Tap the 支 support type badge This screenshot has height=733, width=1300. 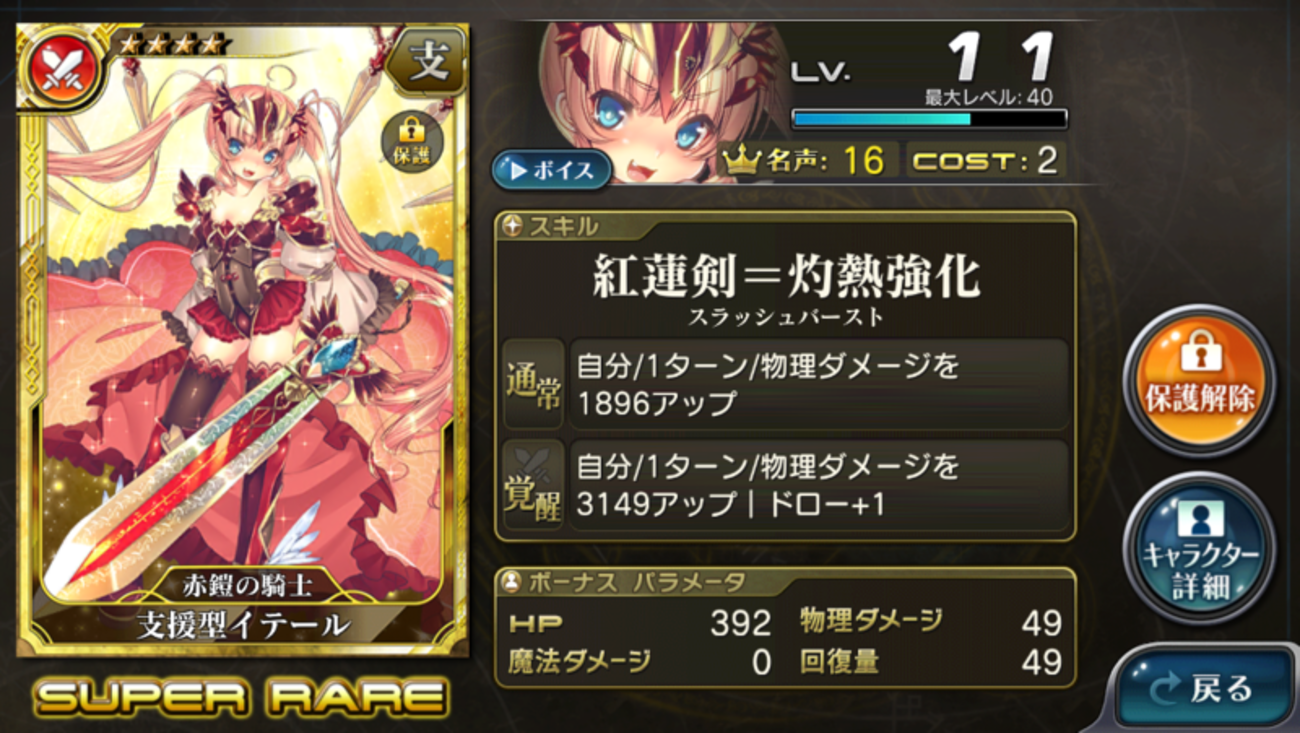coord(428,63)
